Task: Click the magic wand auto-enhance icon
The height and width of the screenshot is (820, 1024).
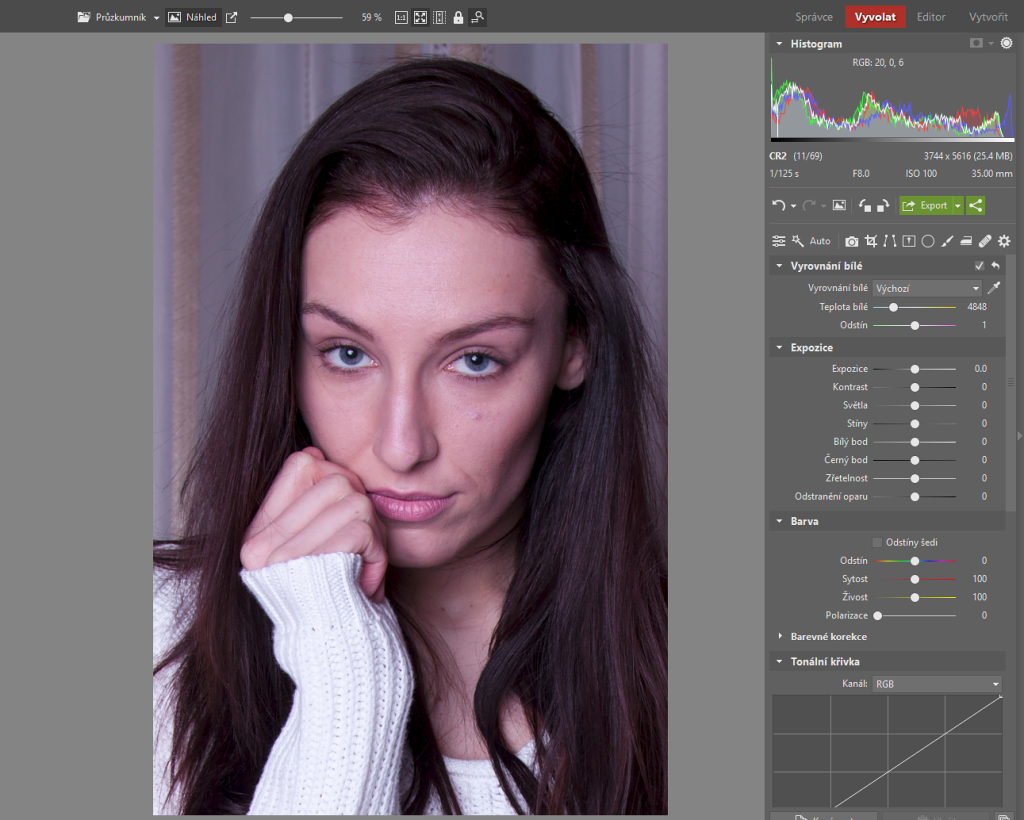Action: 798,241
